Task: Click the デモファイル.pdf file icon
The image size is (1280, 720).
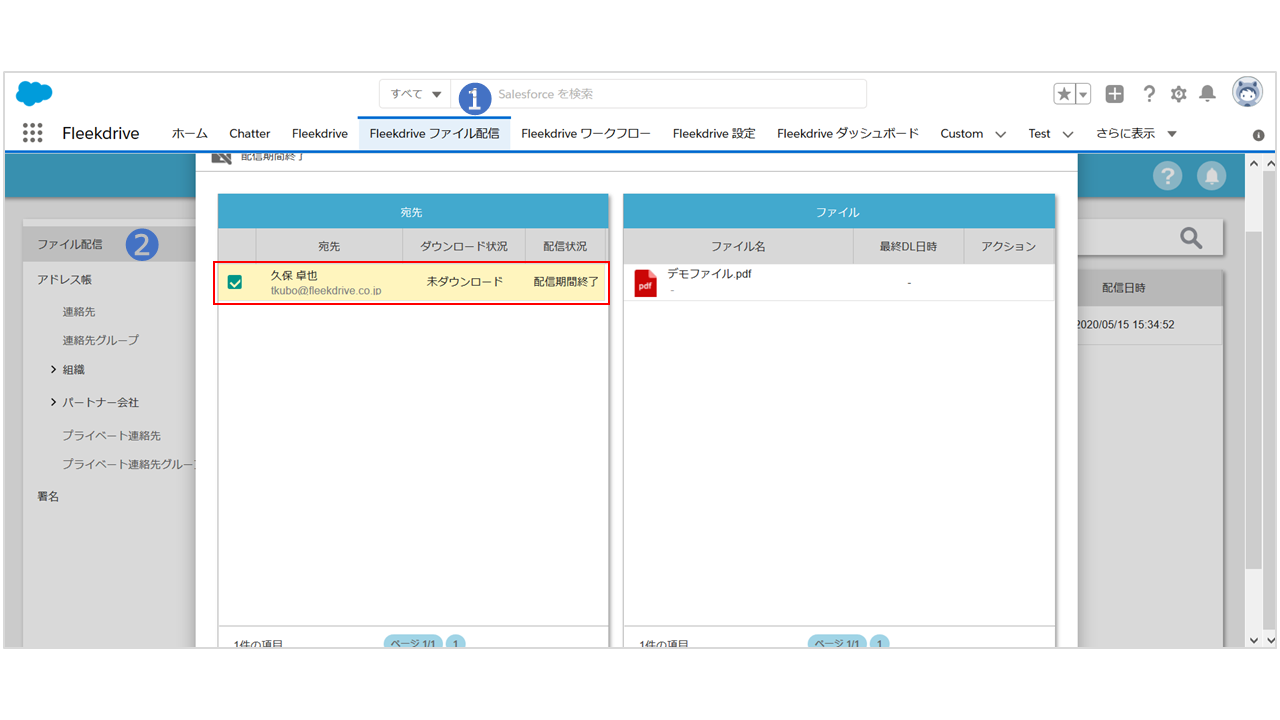Action: click(645, 283)
